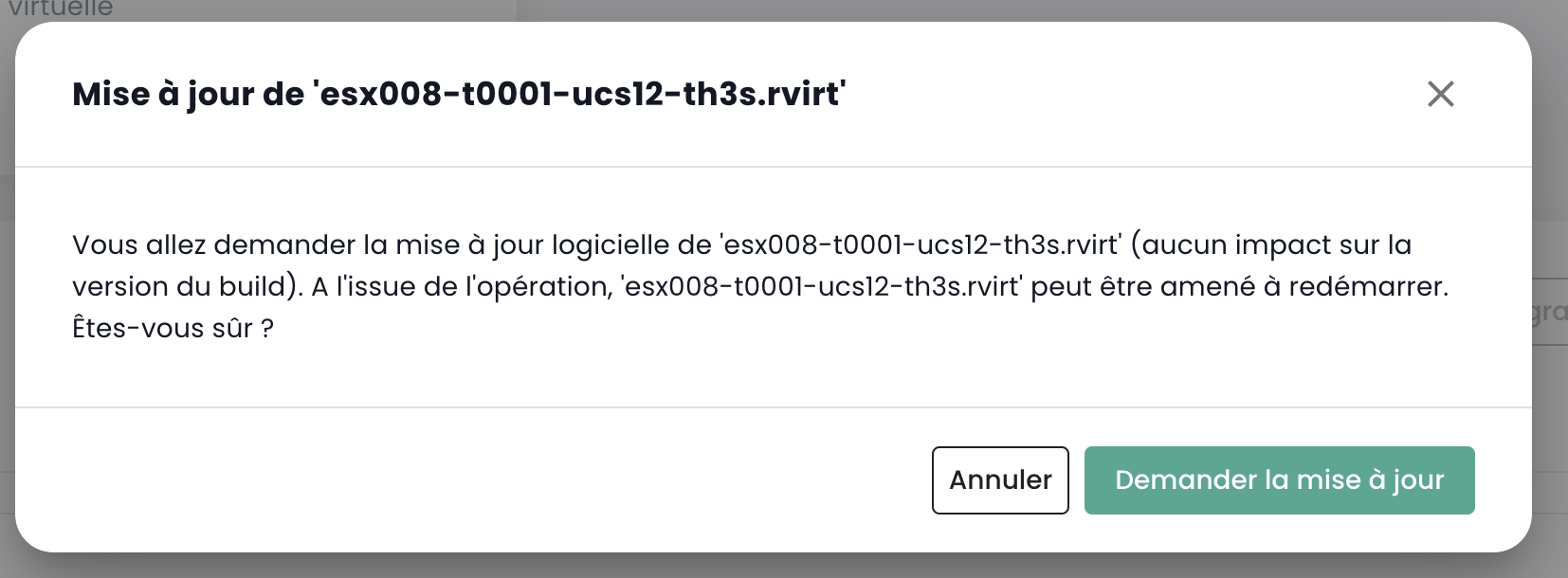Click the dialog title 'Mise à jour de'
Viewport: 1568px width, 578px height.
click(x=188, y=94)
